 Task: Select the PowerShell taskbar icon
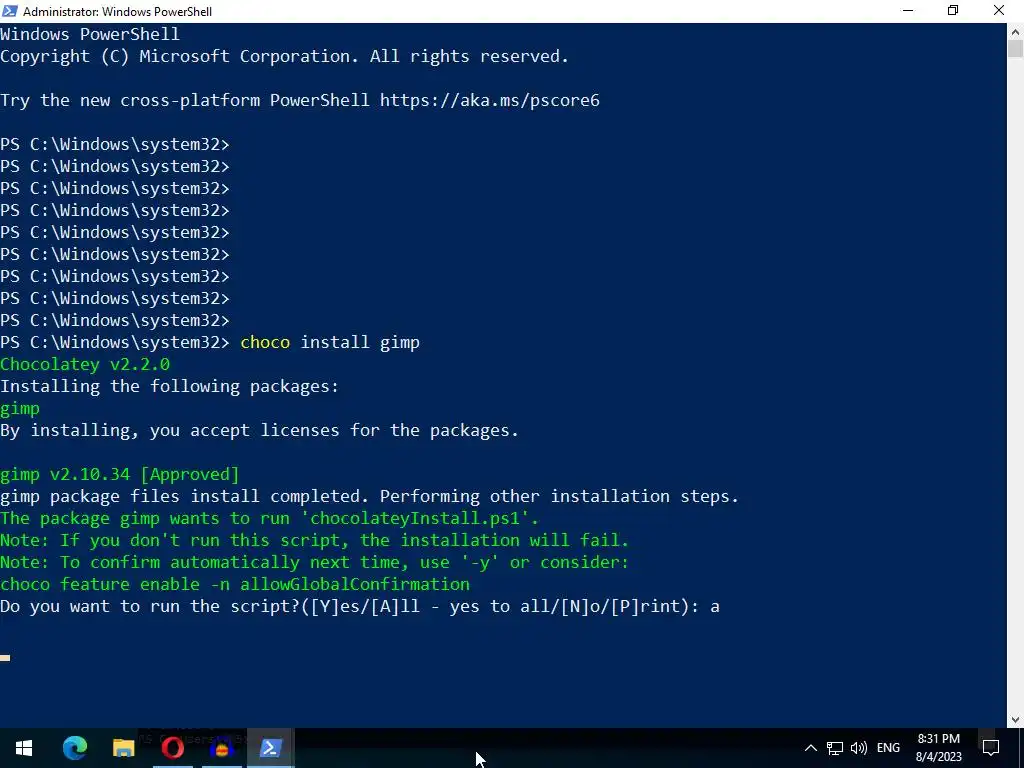coord(270,748)
